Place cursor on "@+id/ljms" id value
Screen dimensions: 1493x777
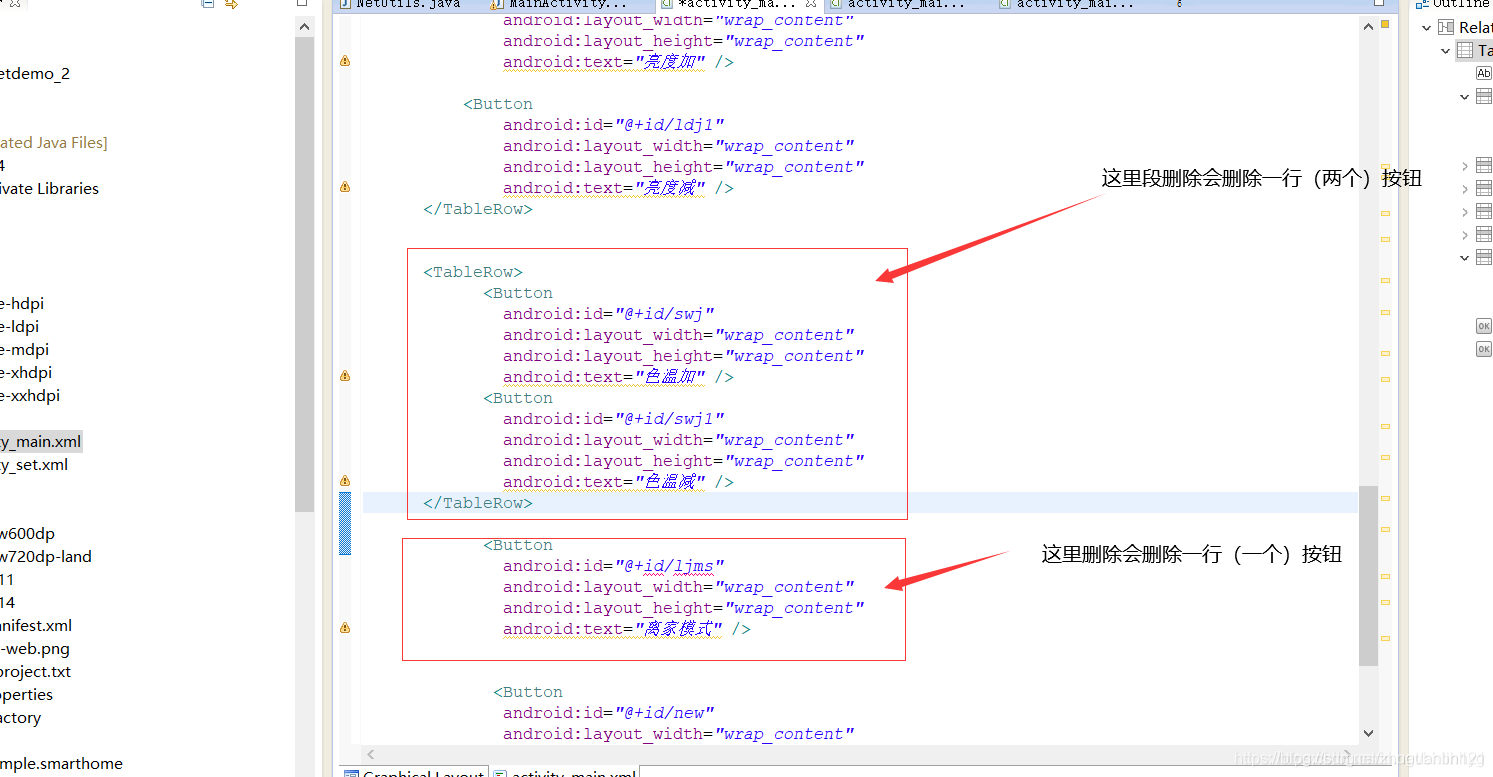669,566
